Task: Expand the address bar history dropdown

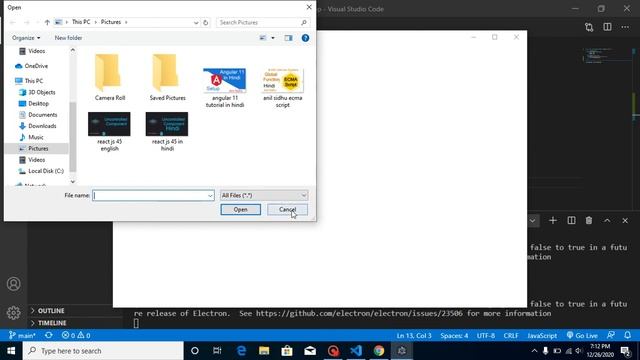Action: pos(196,22)
